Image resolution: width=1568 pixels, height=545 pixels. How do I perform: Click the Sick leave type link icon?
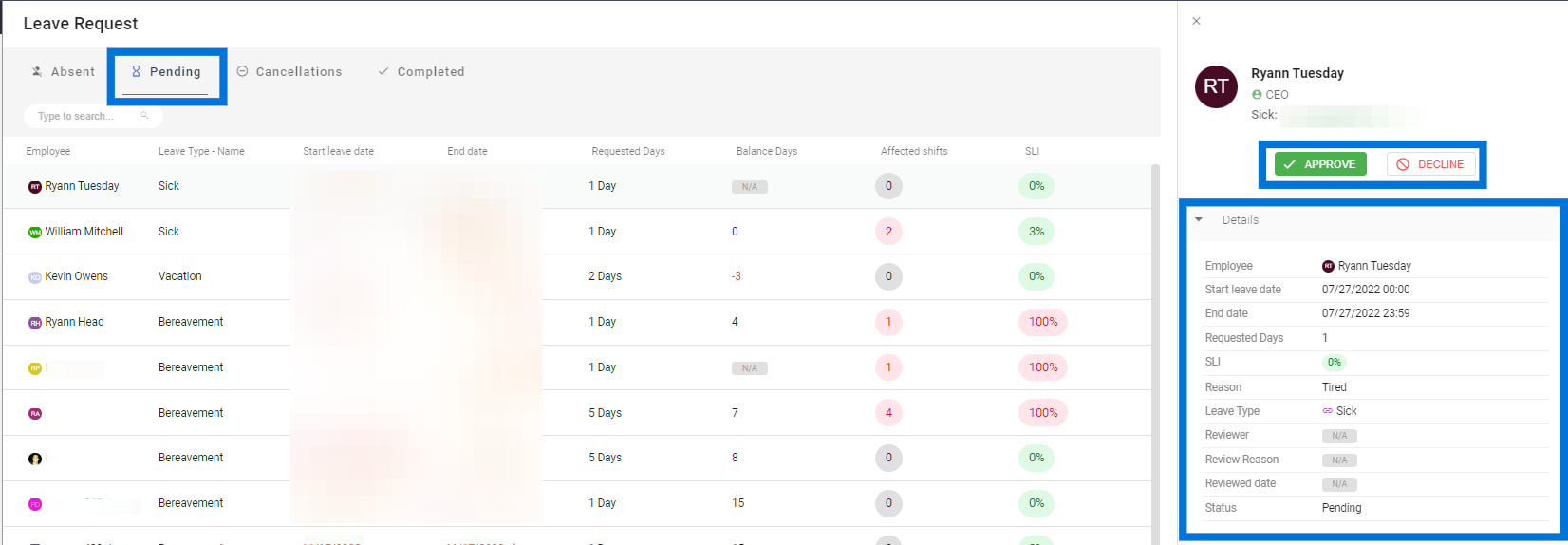[x=1328, y=411]
